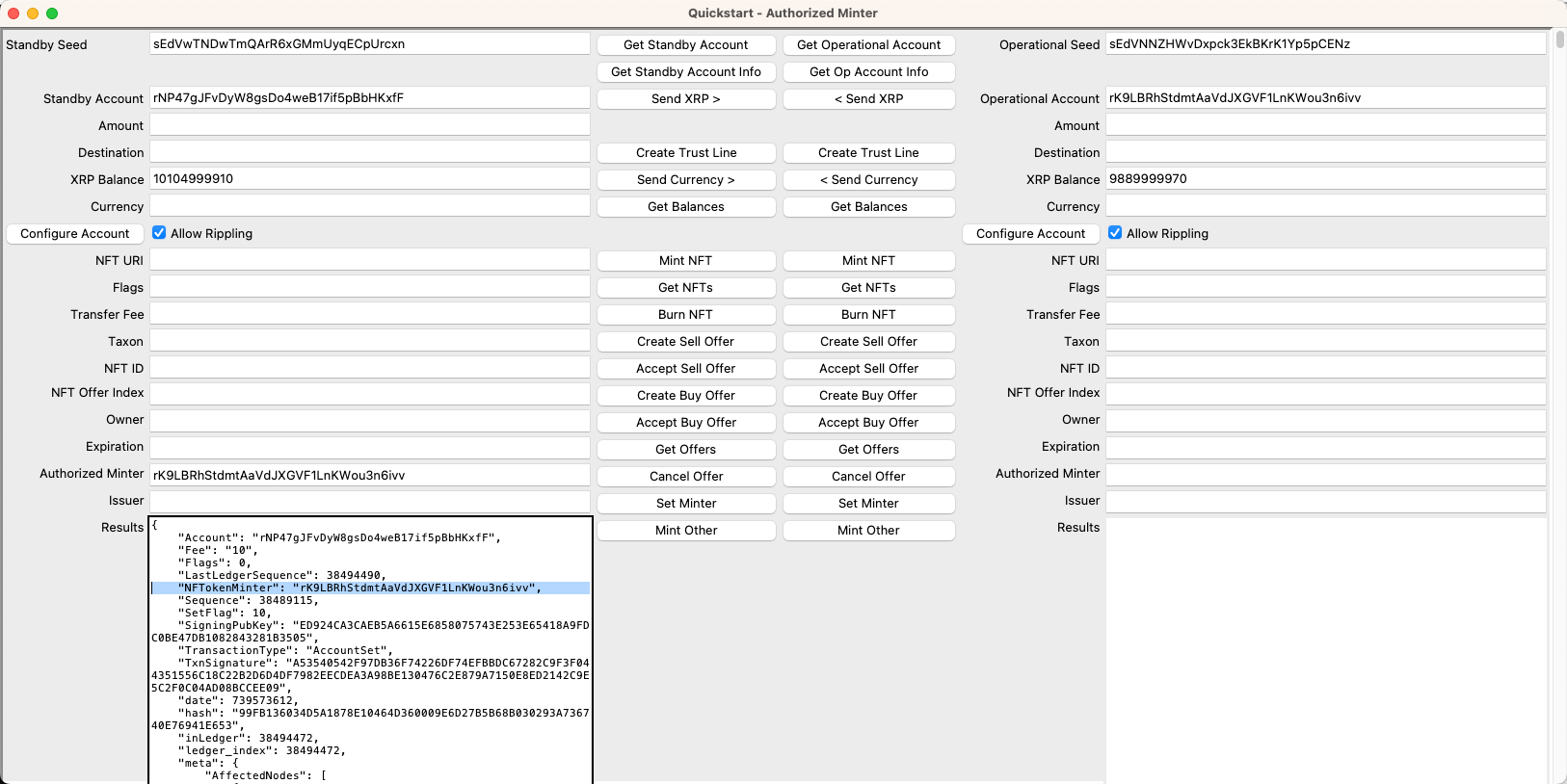
Task: Click the 'Send Currency >' button
Action: click(x=685, y=180)
